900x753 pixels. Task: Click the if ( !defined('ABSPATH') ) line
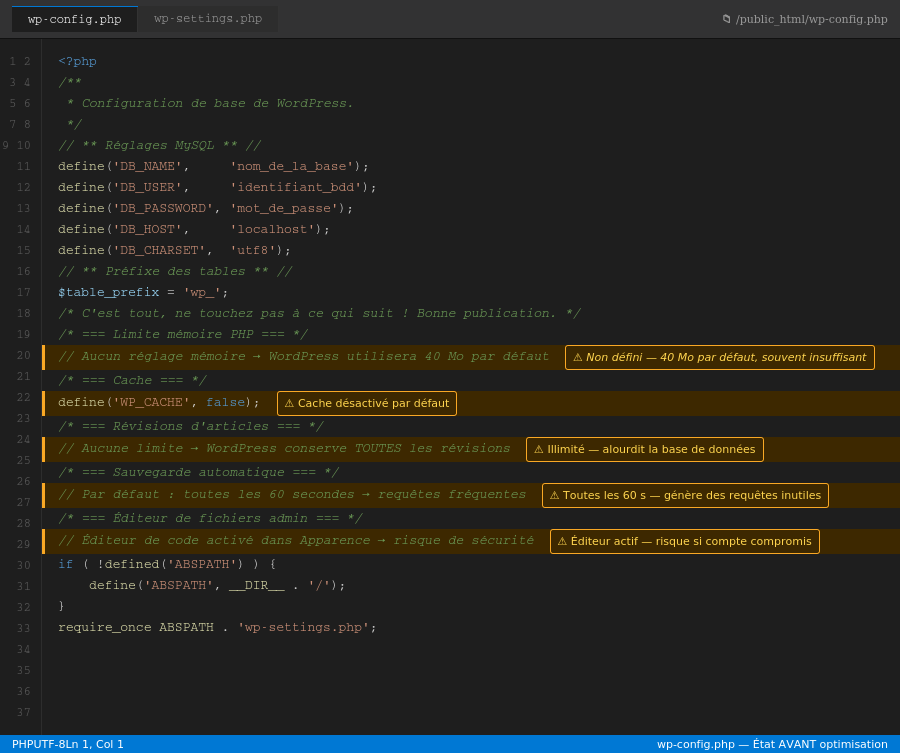tap(167, 564)
